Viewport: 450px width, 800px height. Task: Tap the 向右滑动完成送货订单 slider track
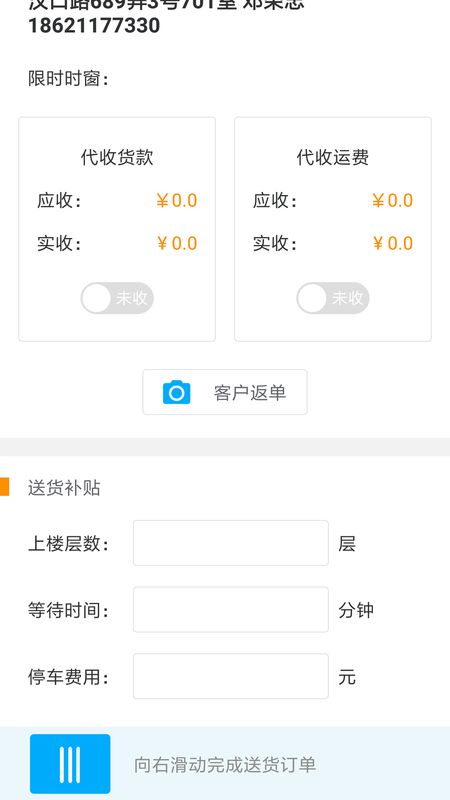click(x=225, y=764)
